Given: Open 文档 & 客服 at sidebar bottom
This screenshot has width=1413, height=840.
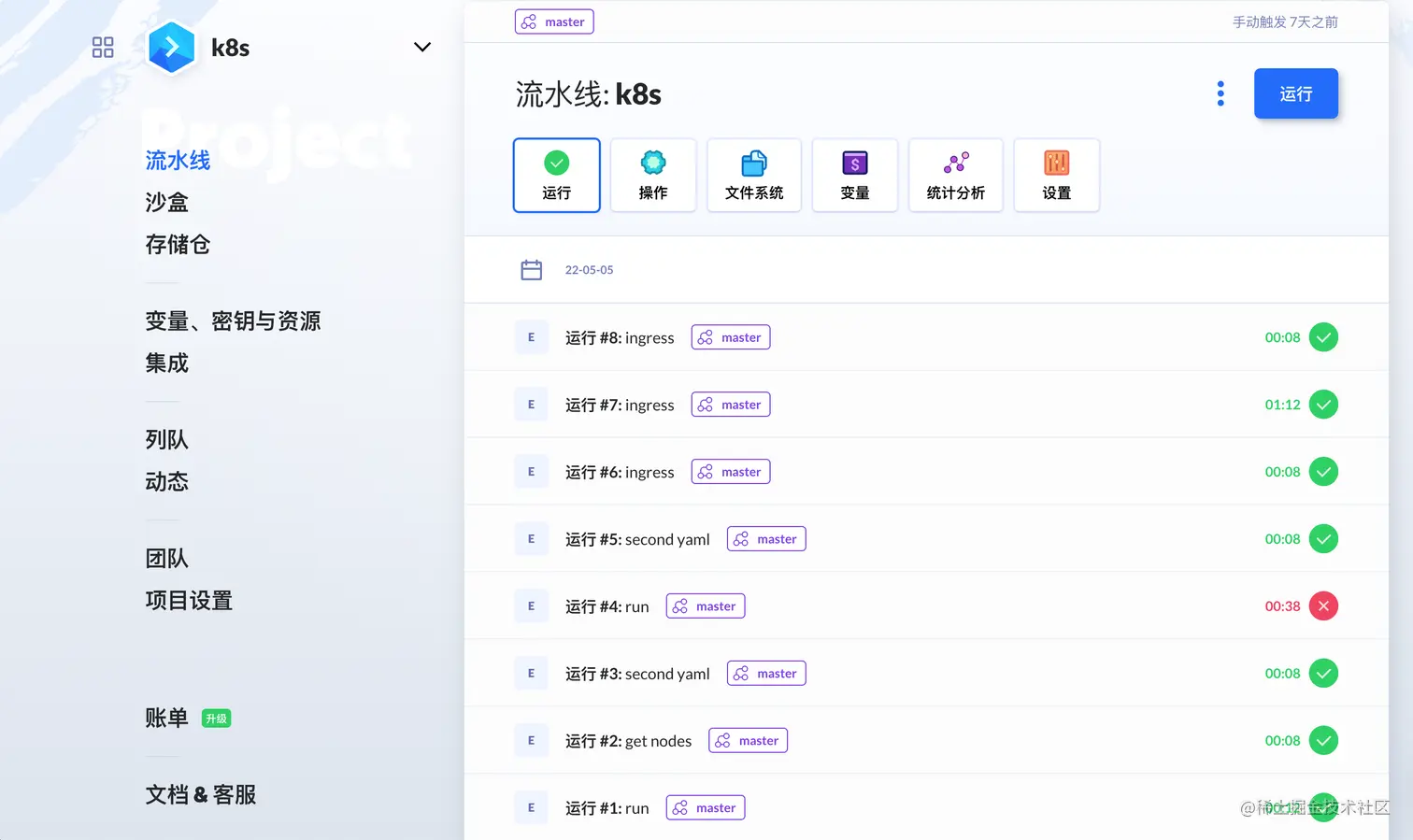Looking at the screenshot, I should 200,795.
